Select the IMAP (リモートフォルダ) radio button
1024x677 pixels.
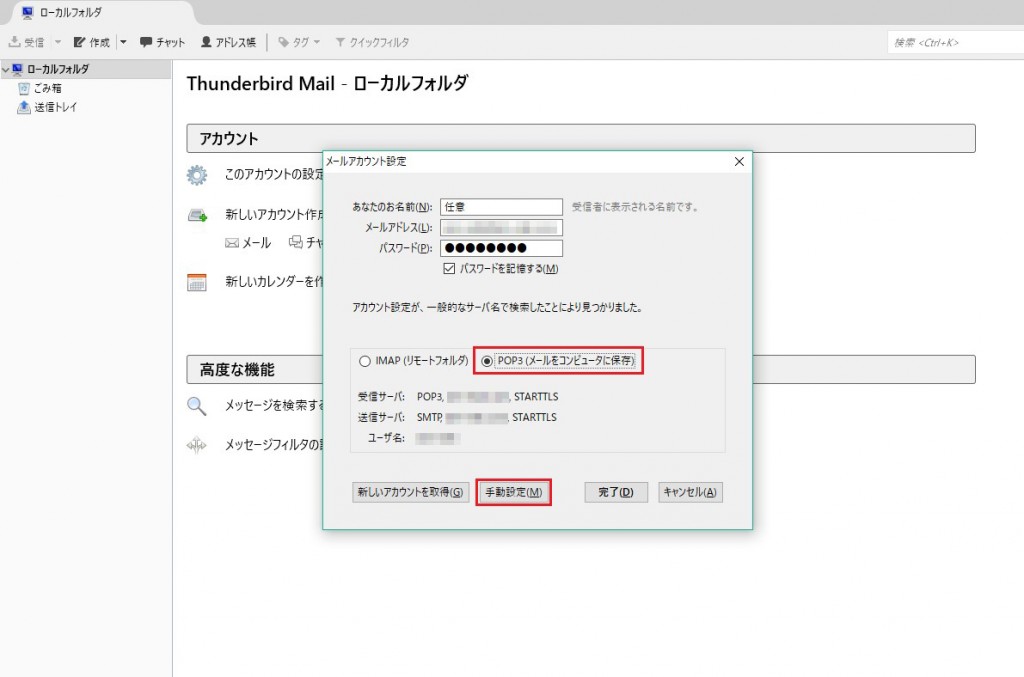click(x=364, y=361)
